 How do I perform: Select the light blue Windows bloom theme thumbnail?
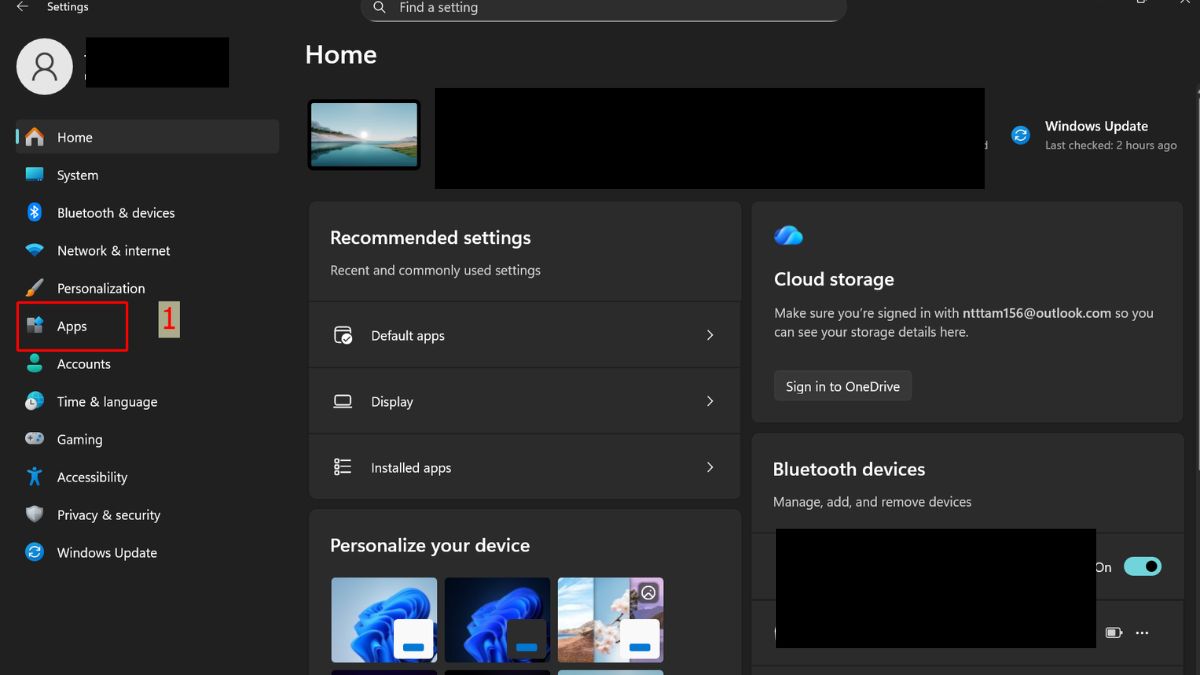384,620
